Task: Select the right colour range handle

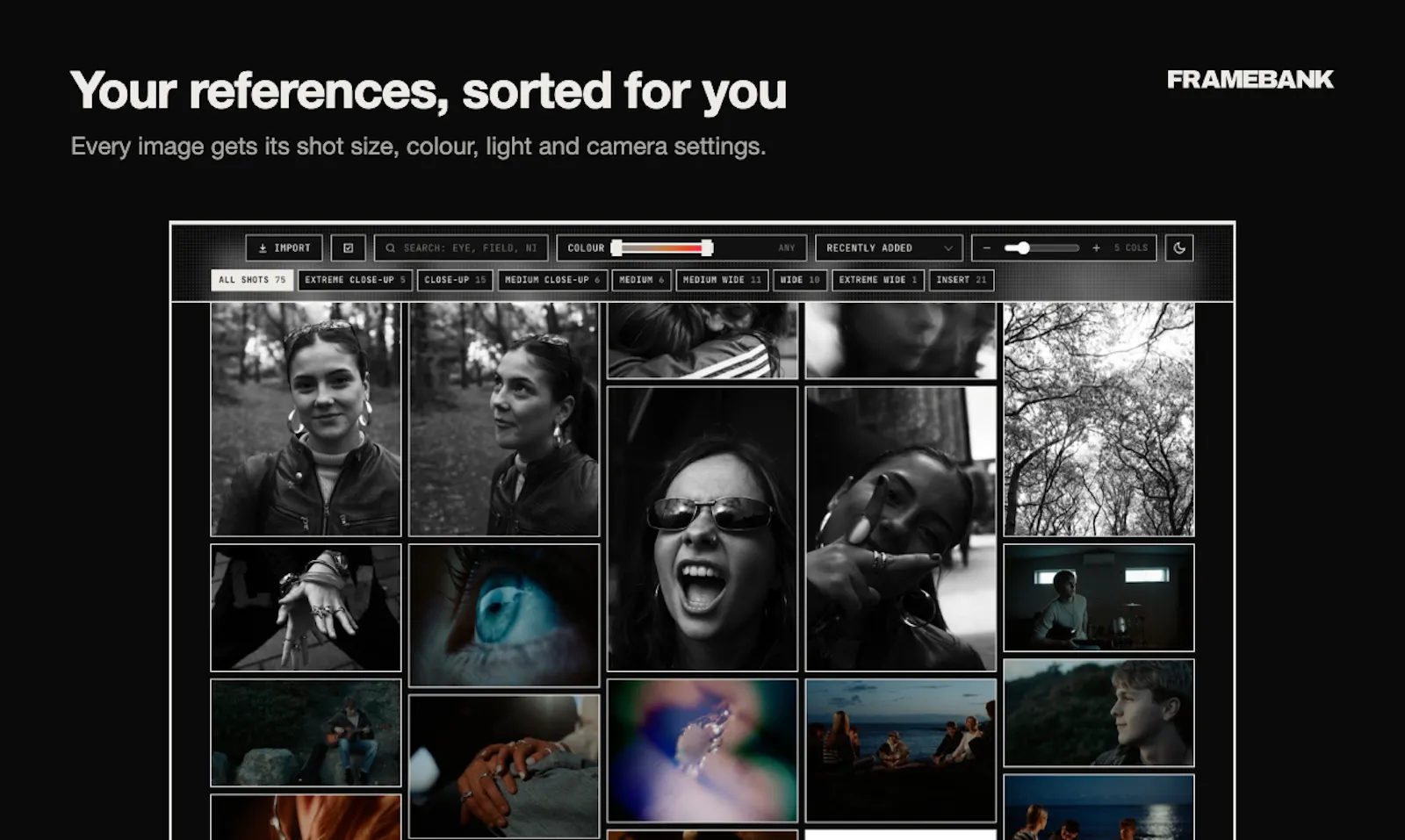Action: point(707,248)
